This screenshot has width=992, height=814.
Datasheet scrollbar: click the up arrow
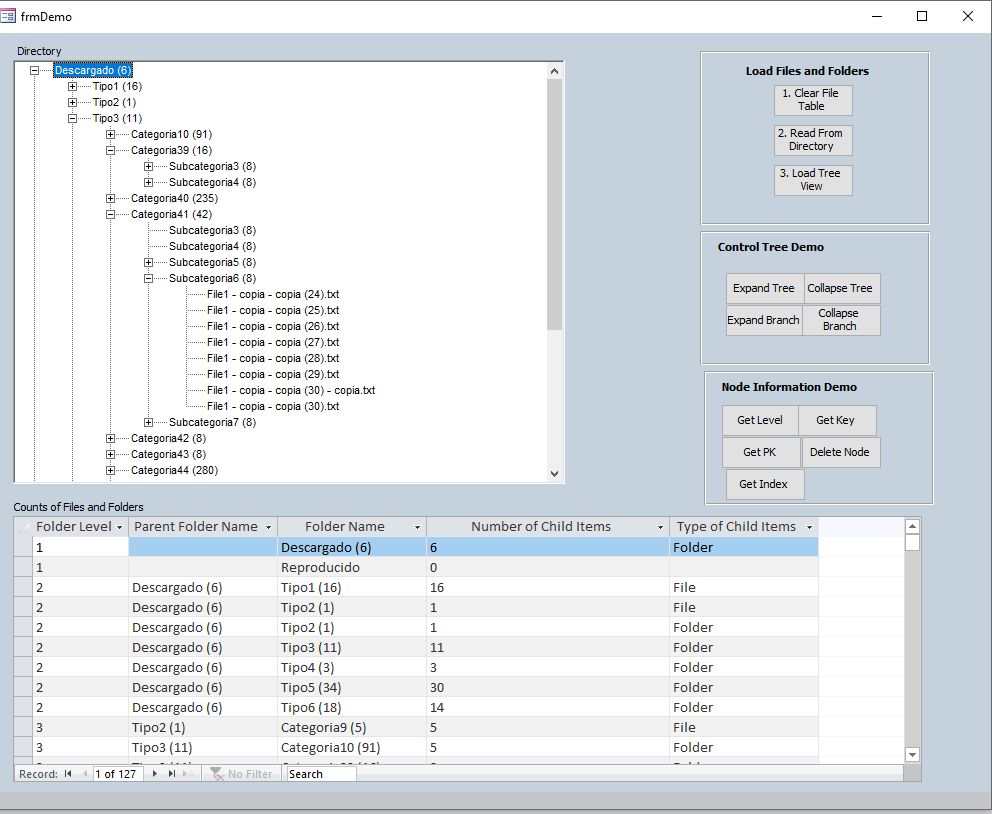(912, 526)
